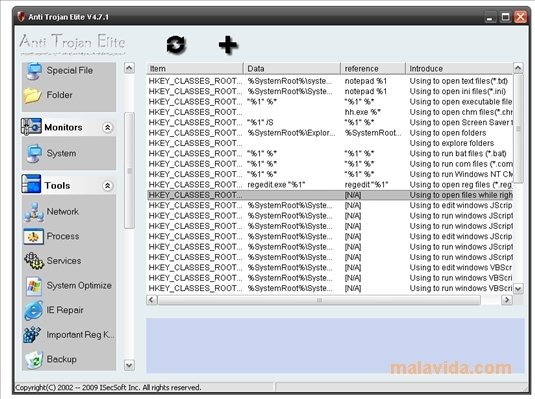Click the sidebar vertical scrollbar thumb

(x=129, y=171)
